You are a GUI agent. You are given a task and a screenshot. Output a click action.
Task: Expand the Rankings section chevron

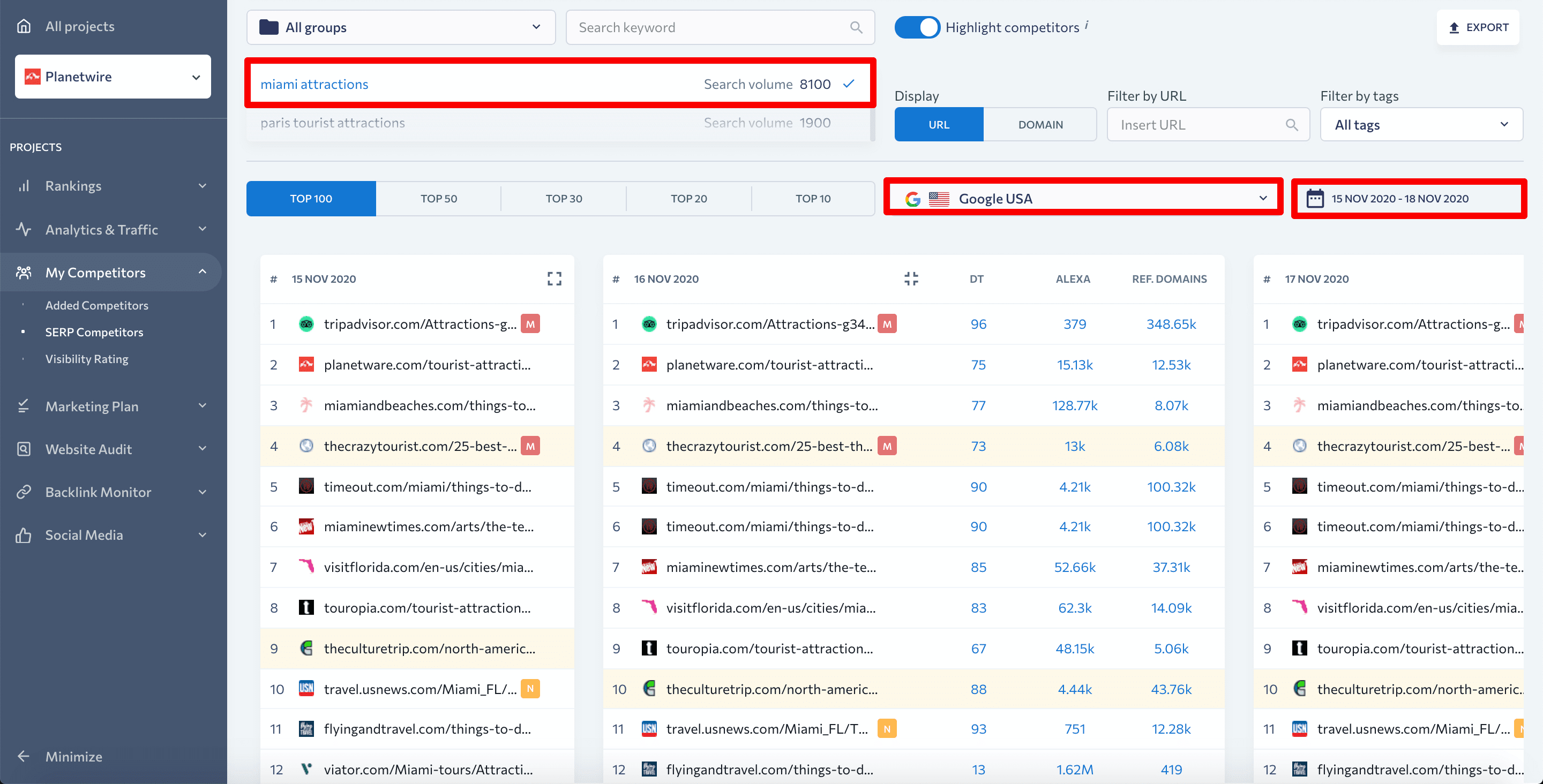203,186
